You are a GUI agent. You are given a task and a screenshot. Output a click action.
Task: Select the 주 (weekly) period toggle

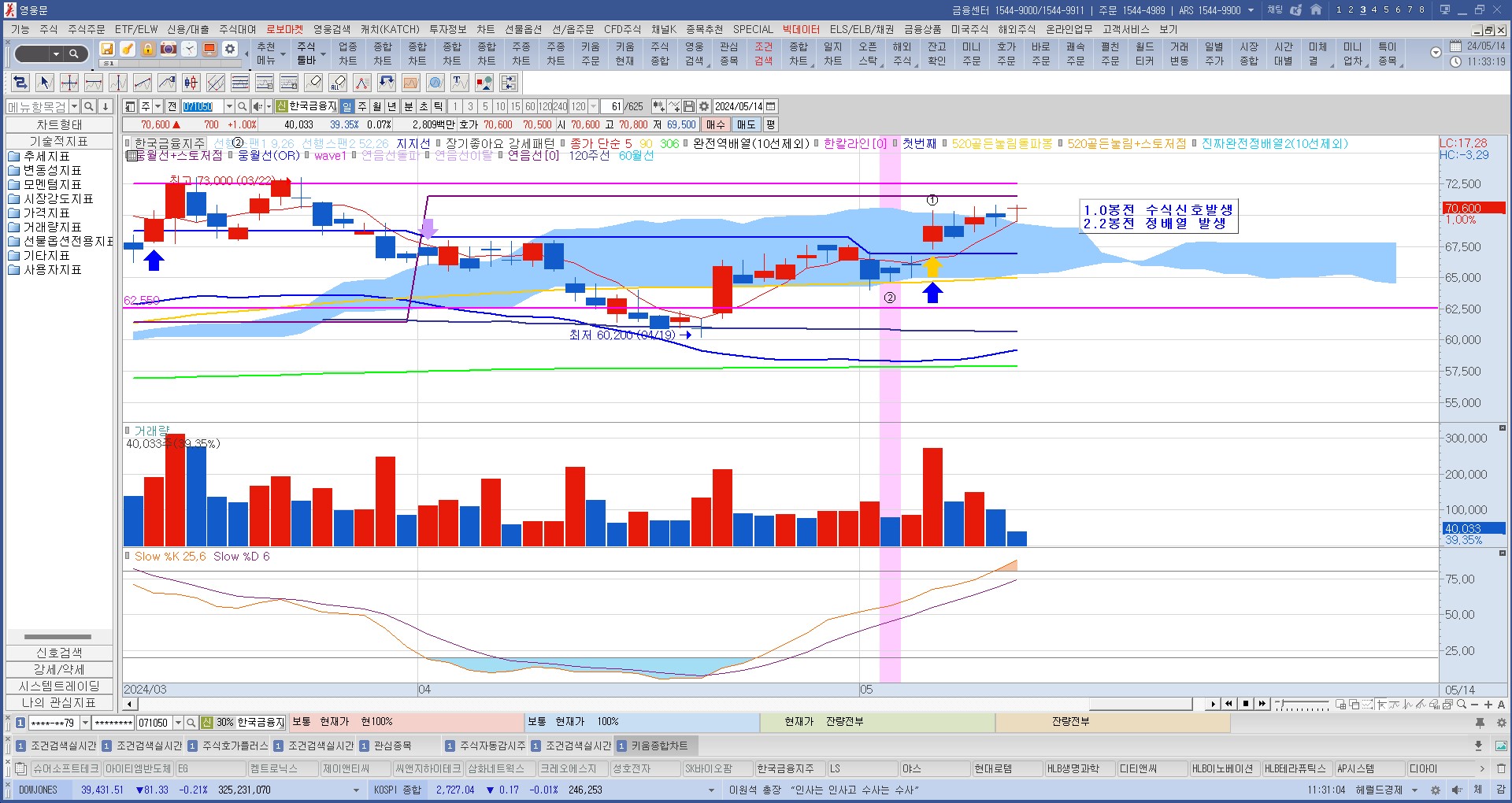[362, 106]
